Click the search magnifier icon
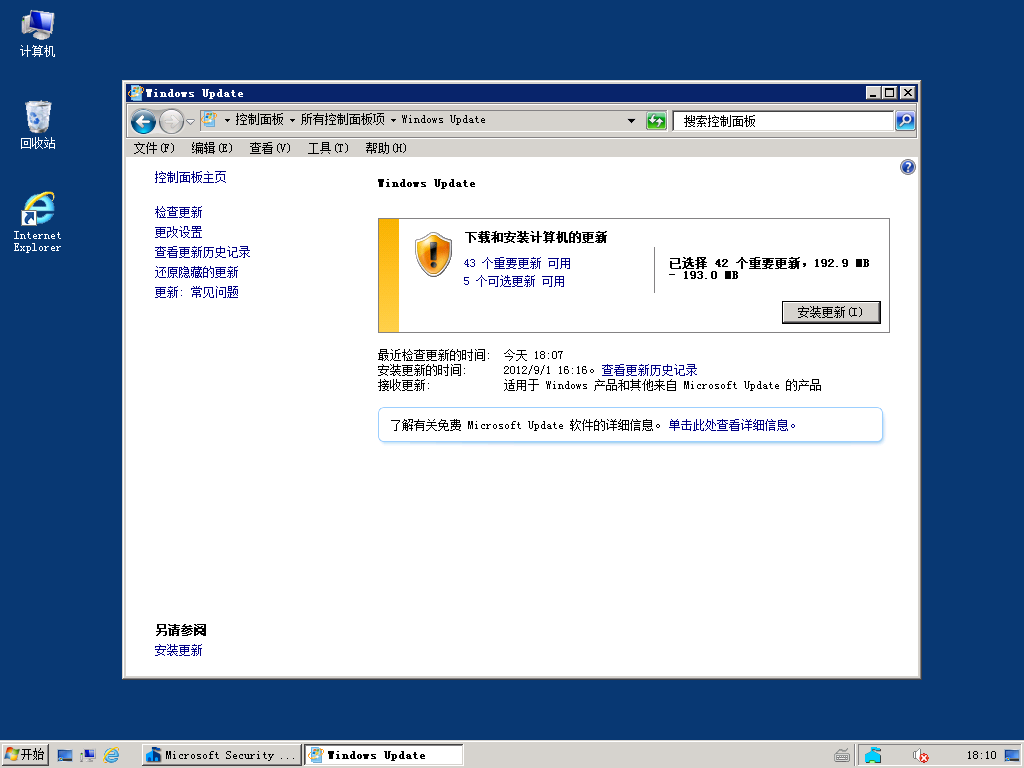The width and height of the screenshot is (1024, 768). [x=905, y=121]
